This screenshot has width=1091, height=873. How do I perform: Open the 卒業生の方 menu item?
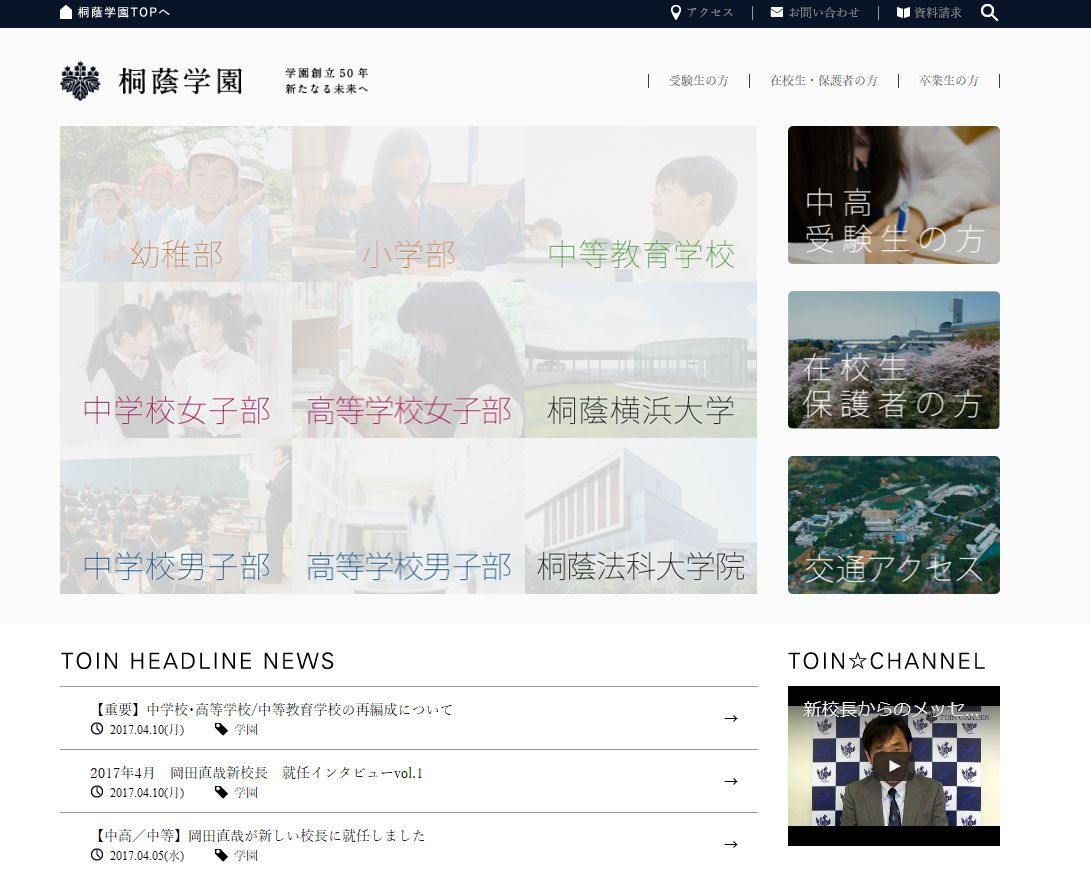[x=948, y=81]
